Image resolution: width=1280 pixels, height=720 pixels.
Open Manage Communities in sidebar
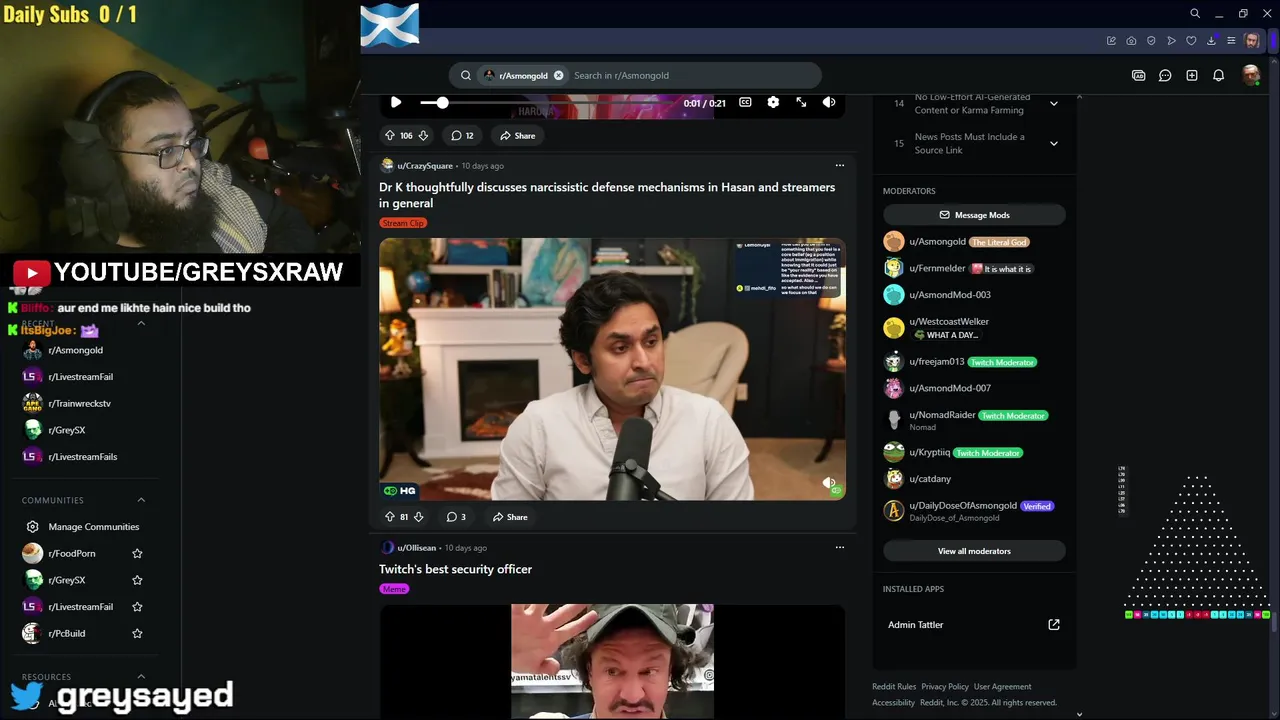point(94,527)
